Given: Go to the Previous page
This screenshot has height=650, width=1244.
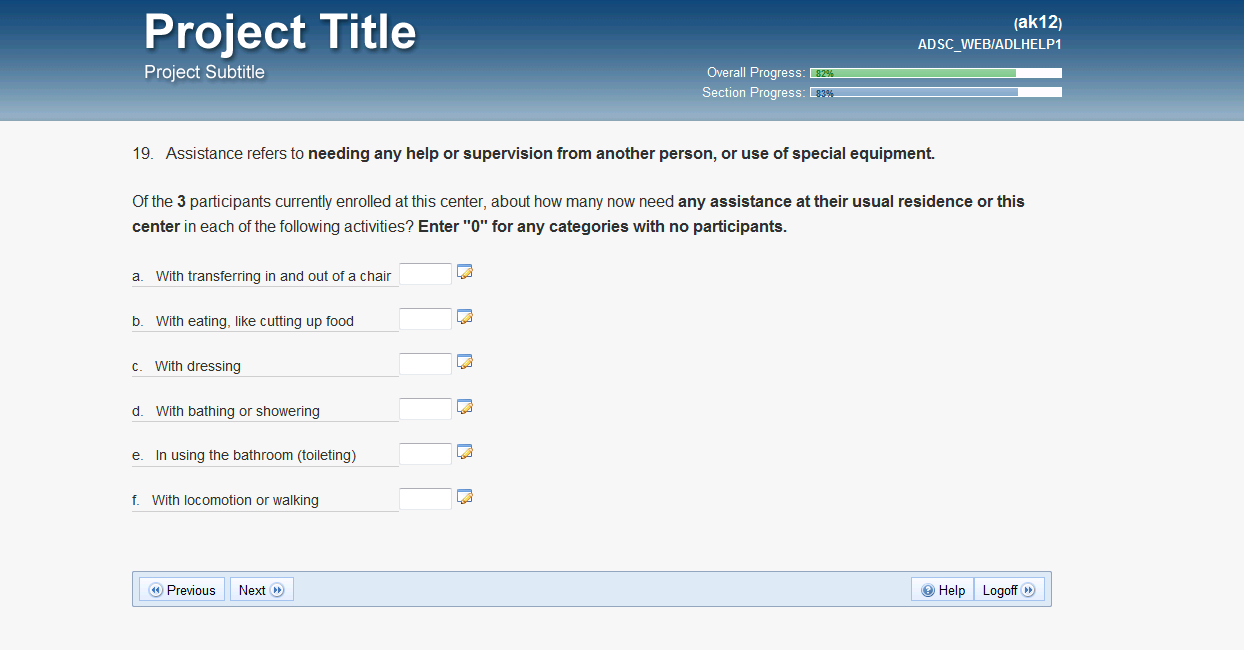Looking at the screenshot, I should click(182, 590).
